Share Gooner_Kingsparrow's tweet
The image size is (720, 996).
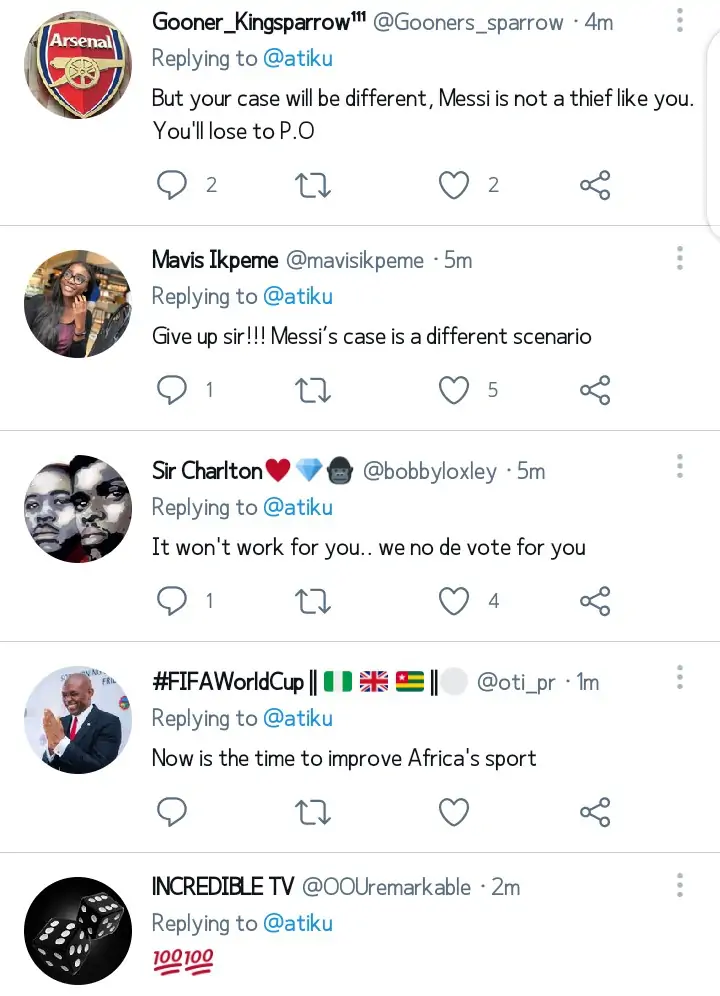pyautogui.click(x=595, y=185)
